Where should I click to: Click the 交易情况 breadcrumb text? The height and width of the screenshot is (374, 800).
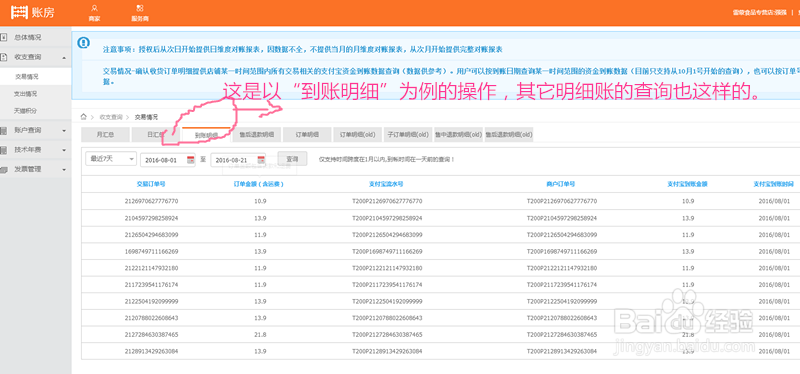[x=146, y=117]
